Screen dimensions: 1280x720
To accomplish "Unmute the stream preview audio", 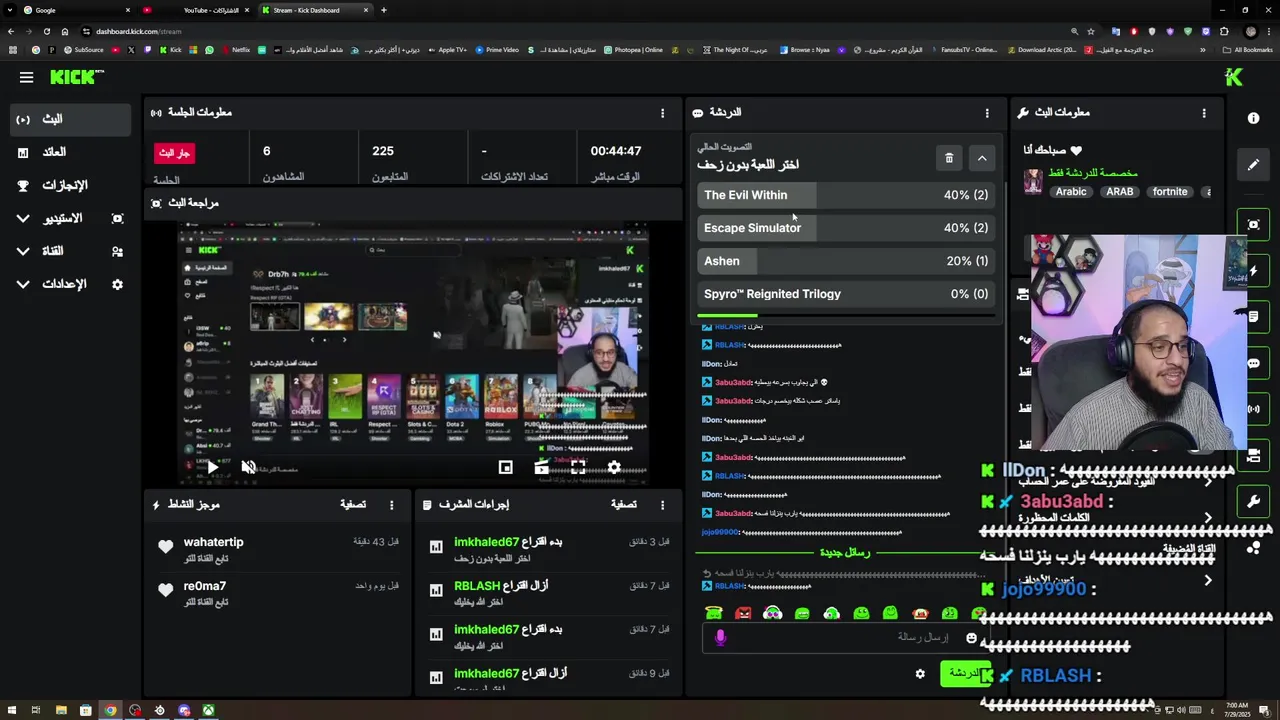I will coord(249,467).
